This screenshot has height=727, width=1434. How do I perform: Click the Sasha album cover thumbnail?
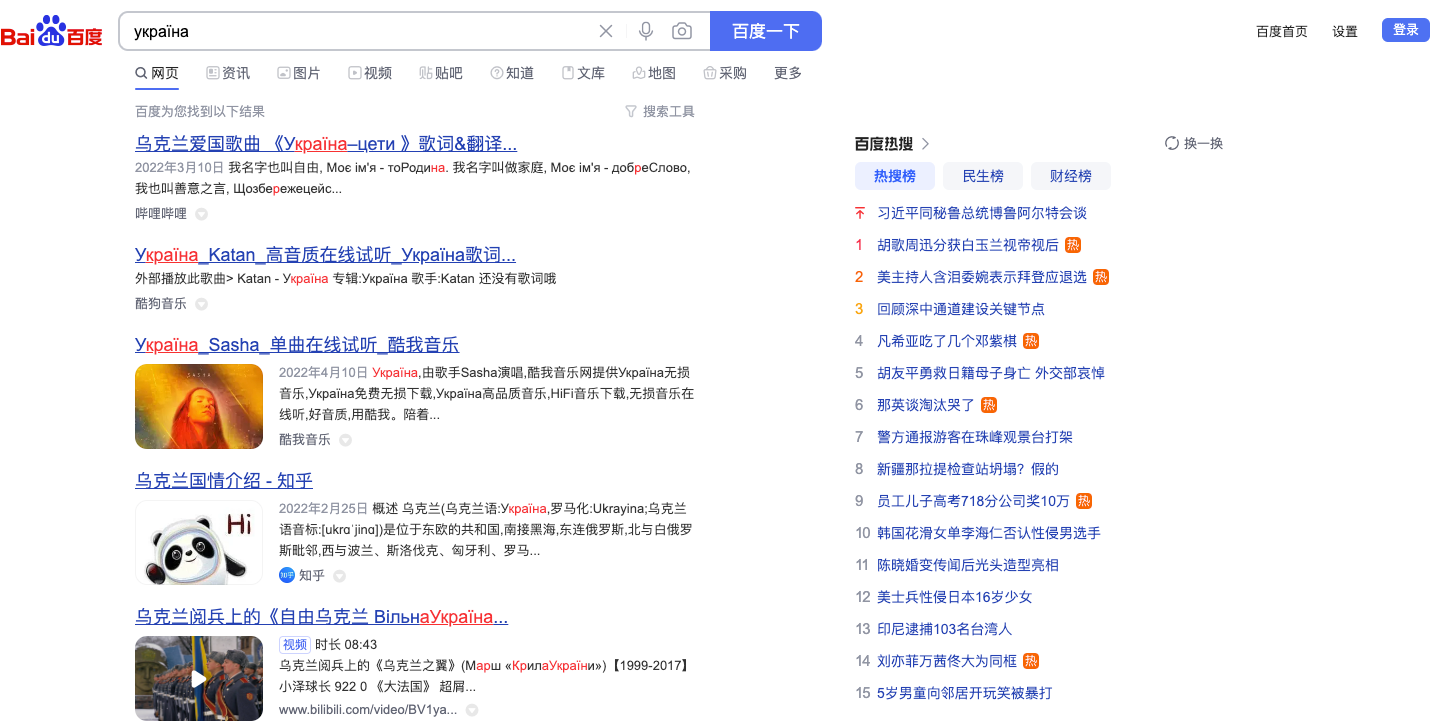(199, 406)
